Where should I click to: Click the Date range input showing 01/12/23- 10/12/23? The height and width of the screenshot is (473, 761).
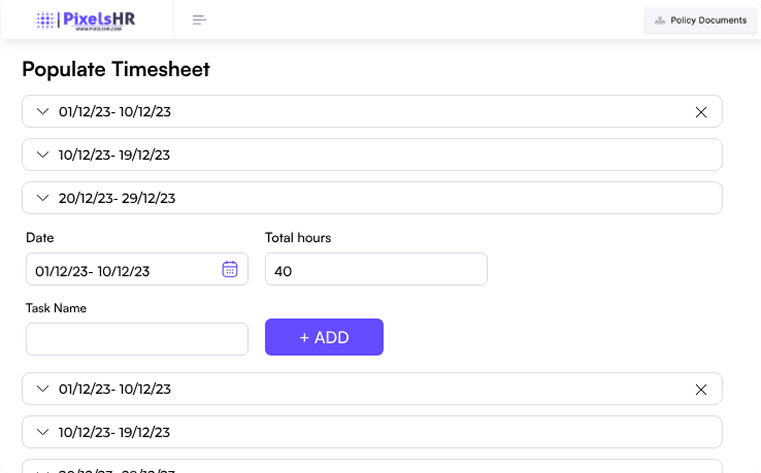pyautogui.click(x=120, y=270)
